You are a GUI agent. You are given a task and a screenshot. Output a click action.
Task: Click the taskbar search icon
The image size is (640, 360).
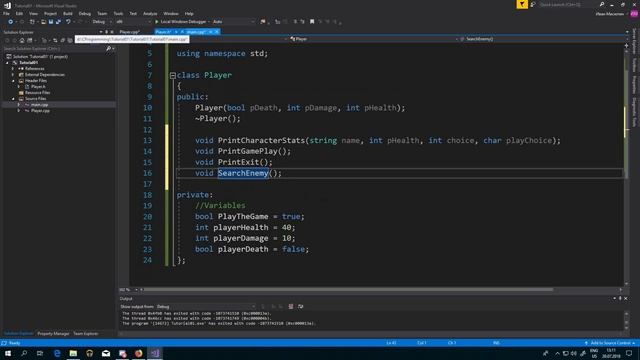(24, 353)
